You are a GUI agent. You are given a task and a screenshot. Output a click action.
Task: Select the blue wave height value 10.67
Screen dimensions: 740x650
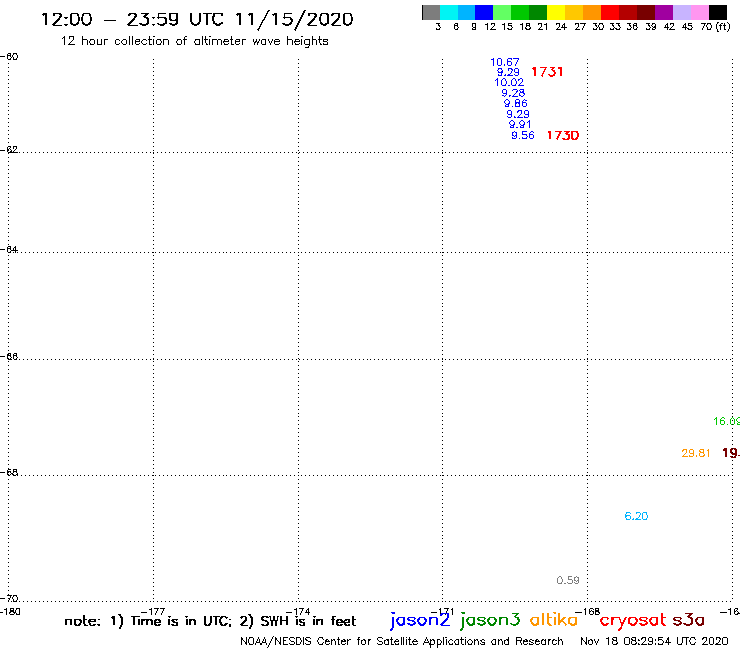point(505,62)
